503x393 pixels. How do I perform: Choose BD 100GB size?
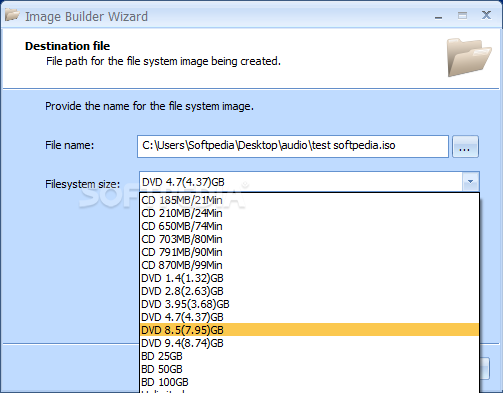[309, 382]
